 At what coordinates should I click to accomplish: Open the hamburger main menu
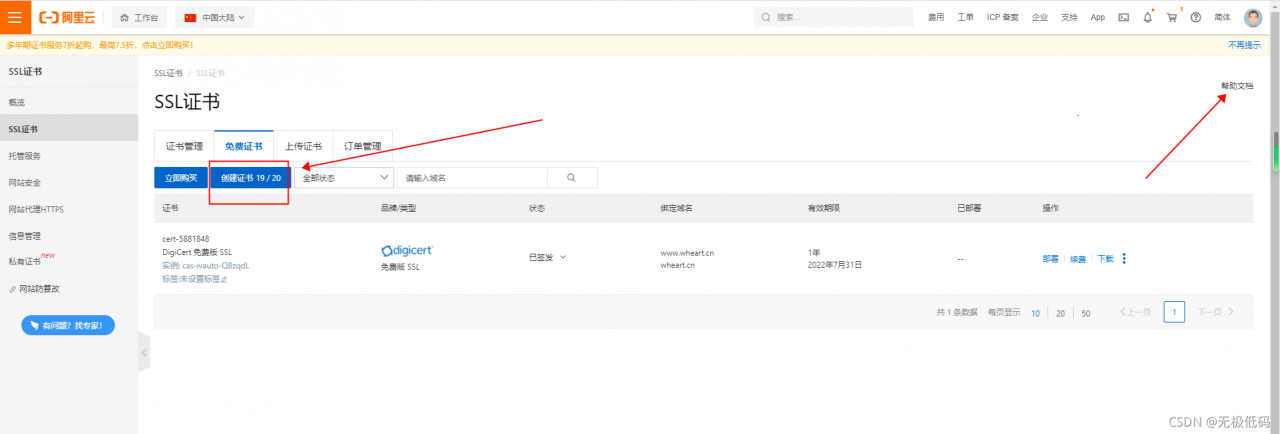pos(14,17)
